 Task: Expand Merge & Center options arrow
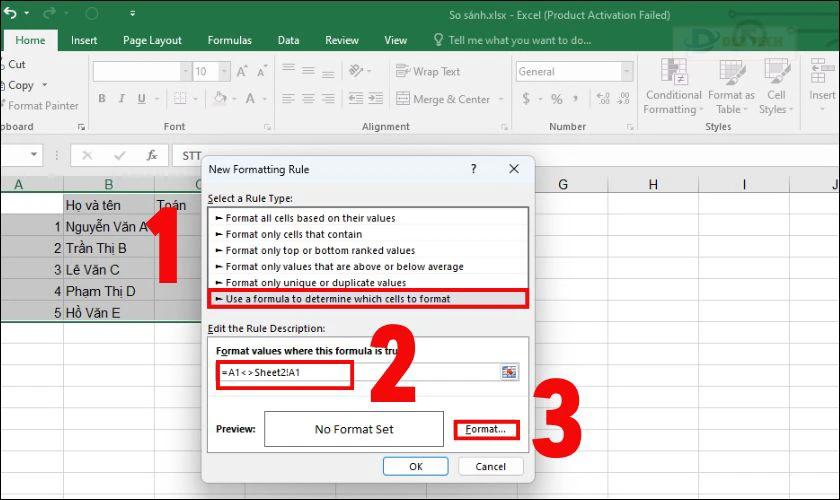tap(501, 99)
